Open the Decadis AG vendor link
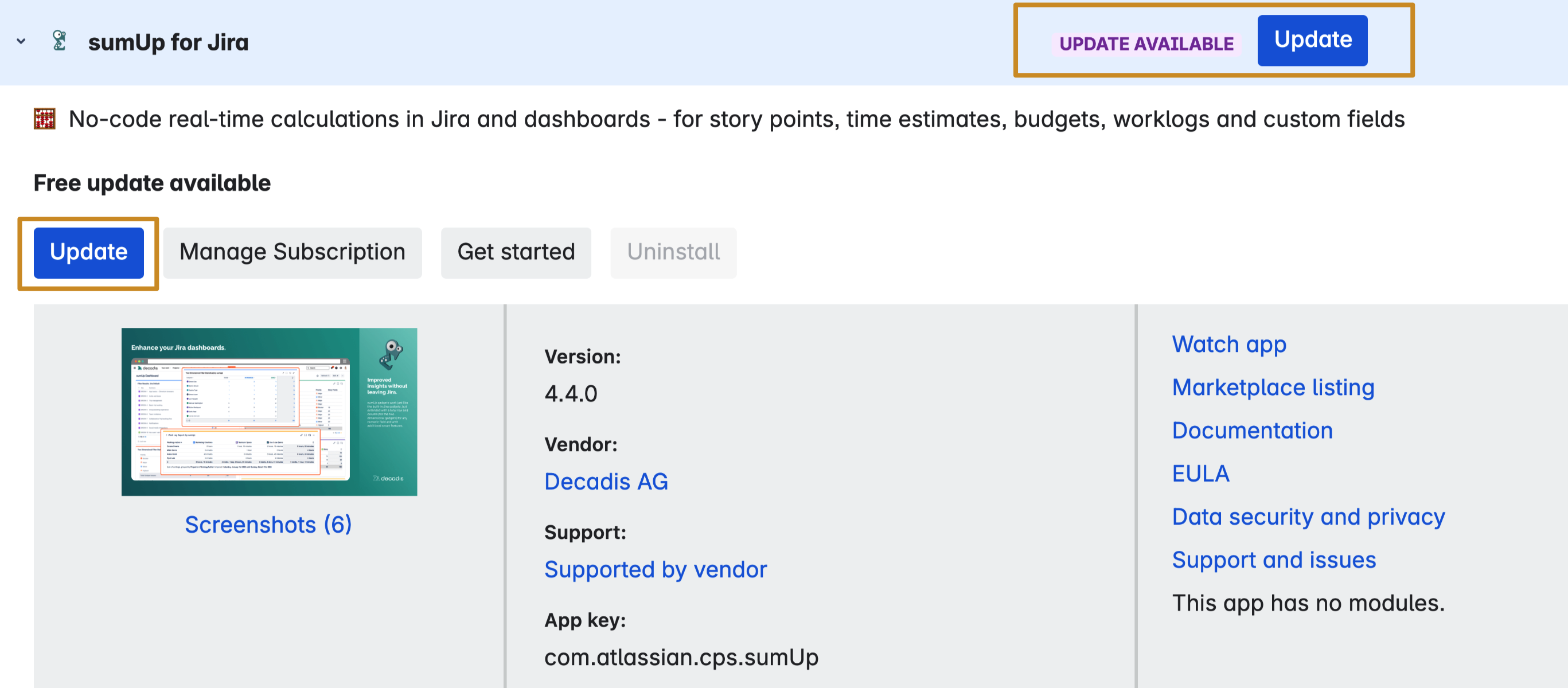 pyautogui.click(x=606, y=481)
